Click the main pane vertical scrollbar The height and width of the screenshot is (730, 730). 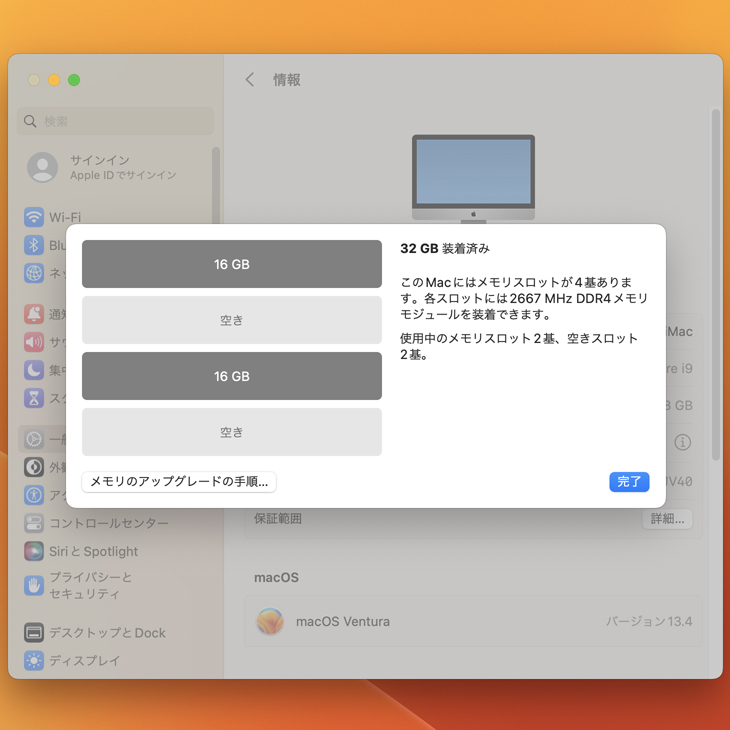(715, 280)
